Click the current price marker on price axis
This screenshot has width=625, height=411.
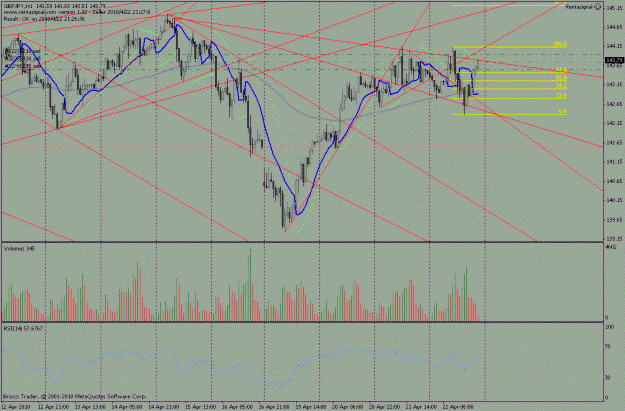coord(614,60)
